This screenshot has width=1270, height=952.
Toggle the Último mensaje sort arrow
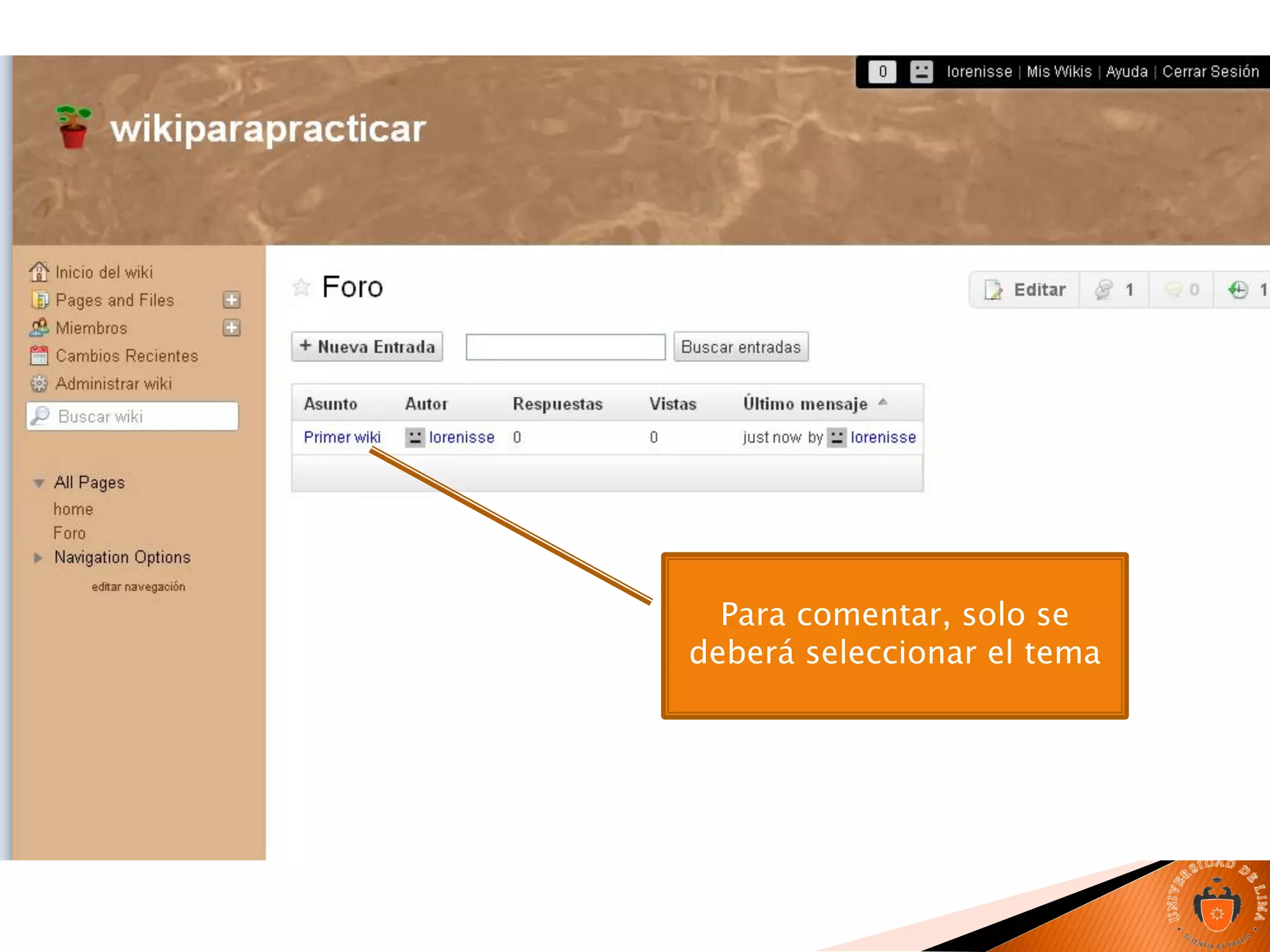point(883,403)
